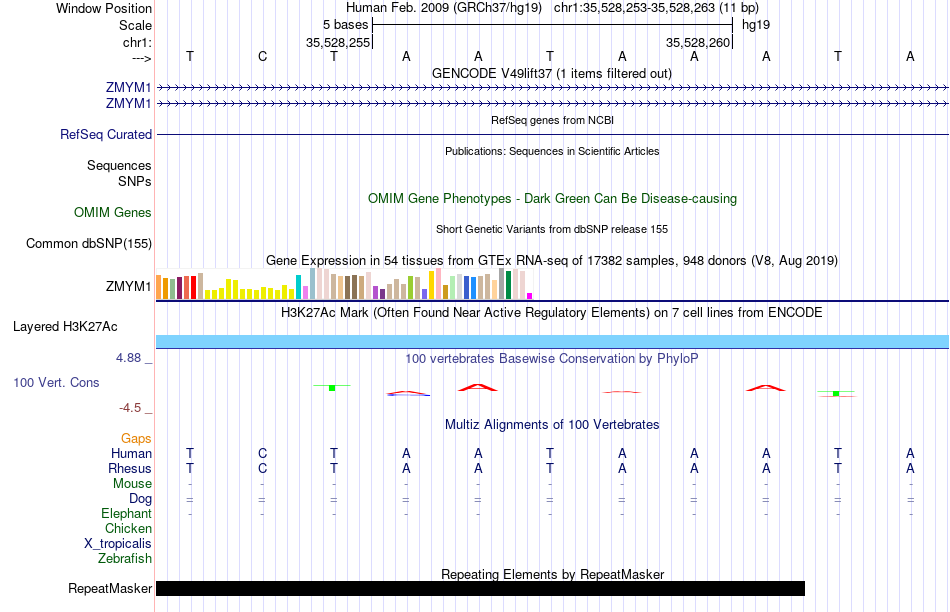Click the C base in the Rhesus alignment row
Viewport: 950px width, 612px height.
262,468
